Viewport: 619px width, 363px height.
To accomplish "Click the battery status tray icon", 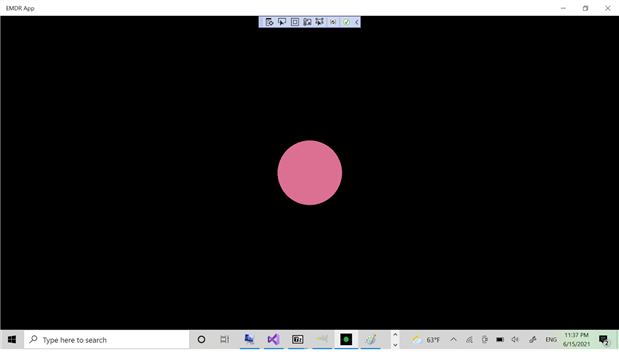I will (500, 339).
